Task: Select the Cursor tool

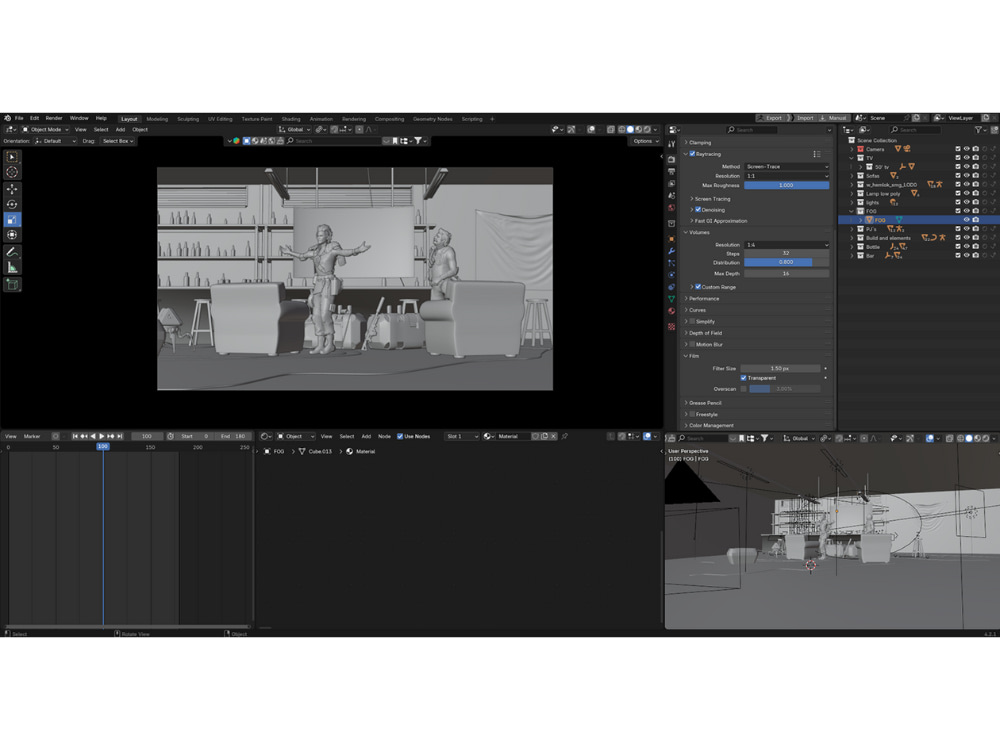Action: (12, 172)
